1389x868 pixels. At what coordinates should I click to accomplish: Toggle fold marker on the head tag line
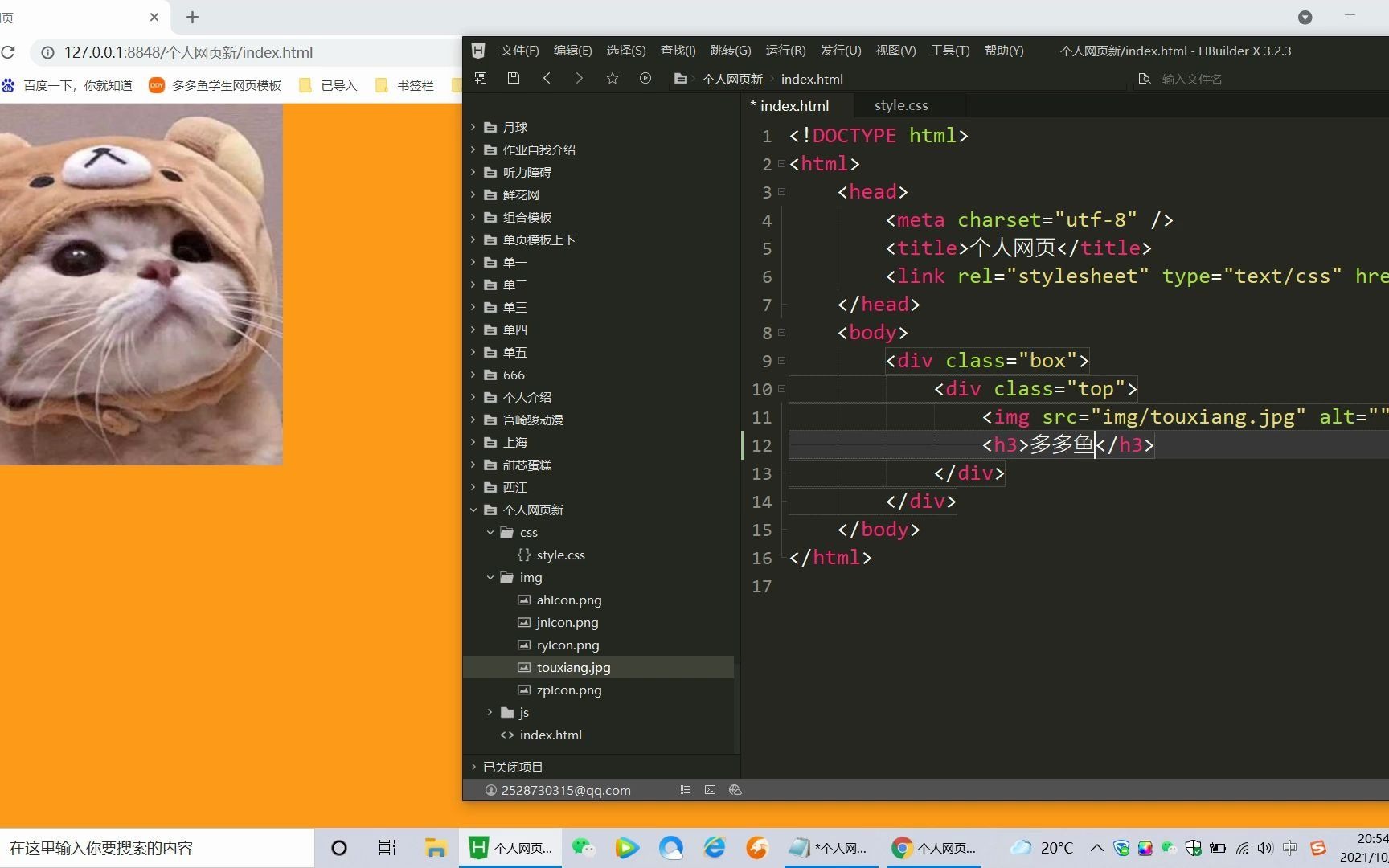(781, 192)
